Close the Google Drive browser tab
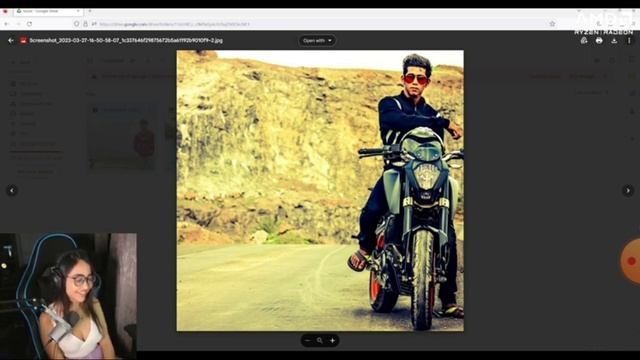 click(x=78, y=11)
